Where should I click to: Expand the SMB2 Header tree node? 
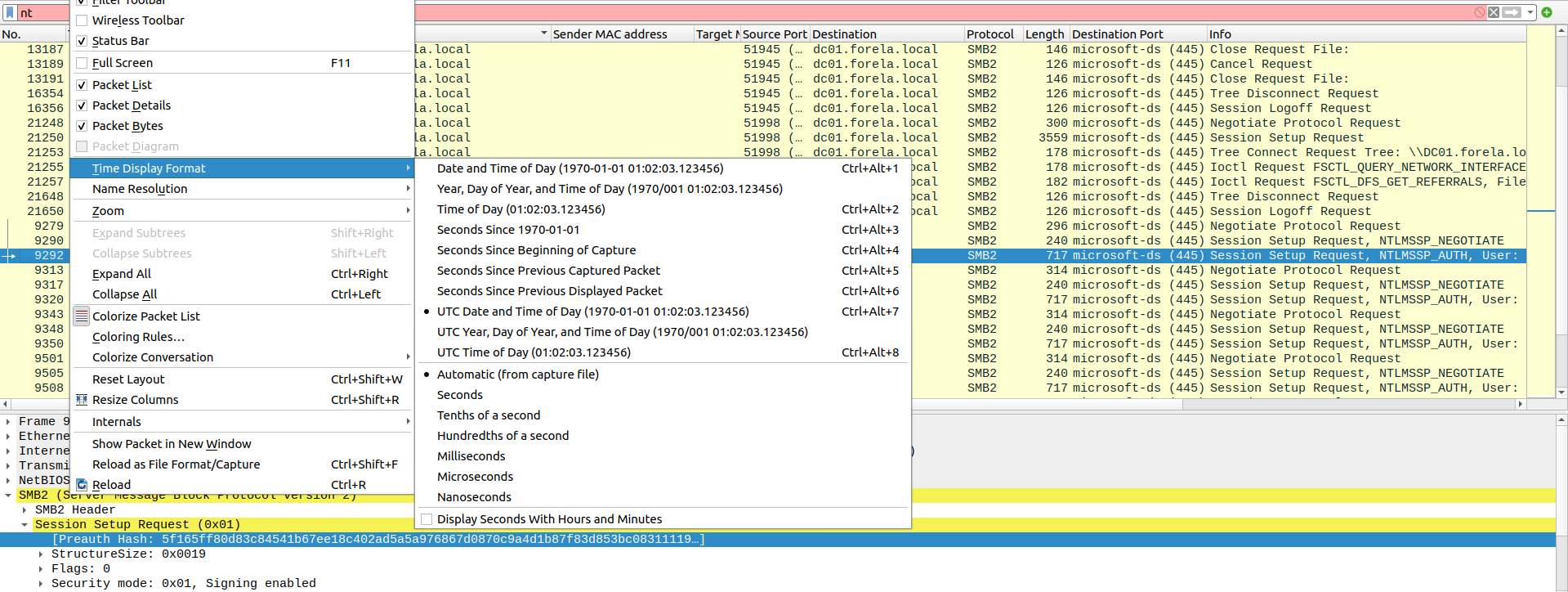[25, 510]
